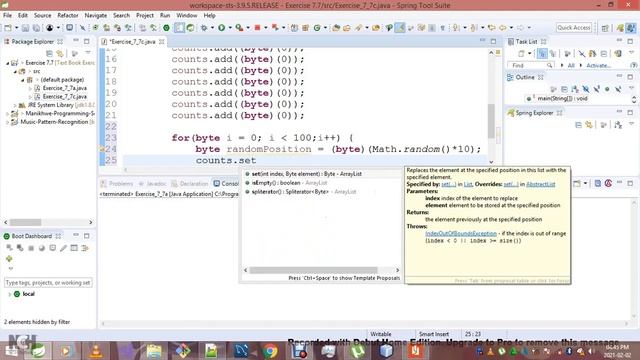Open the Source menu
The image size is (640, 360).
42,16
